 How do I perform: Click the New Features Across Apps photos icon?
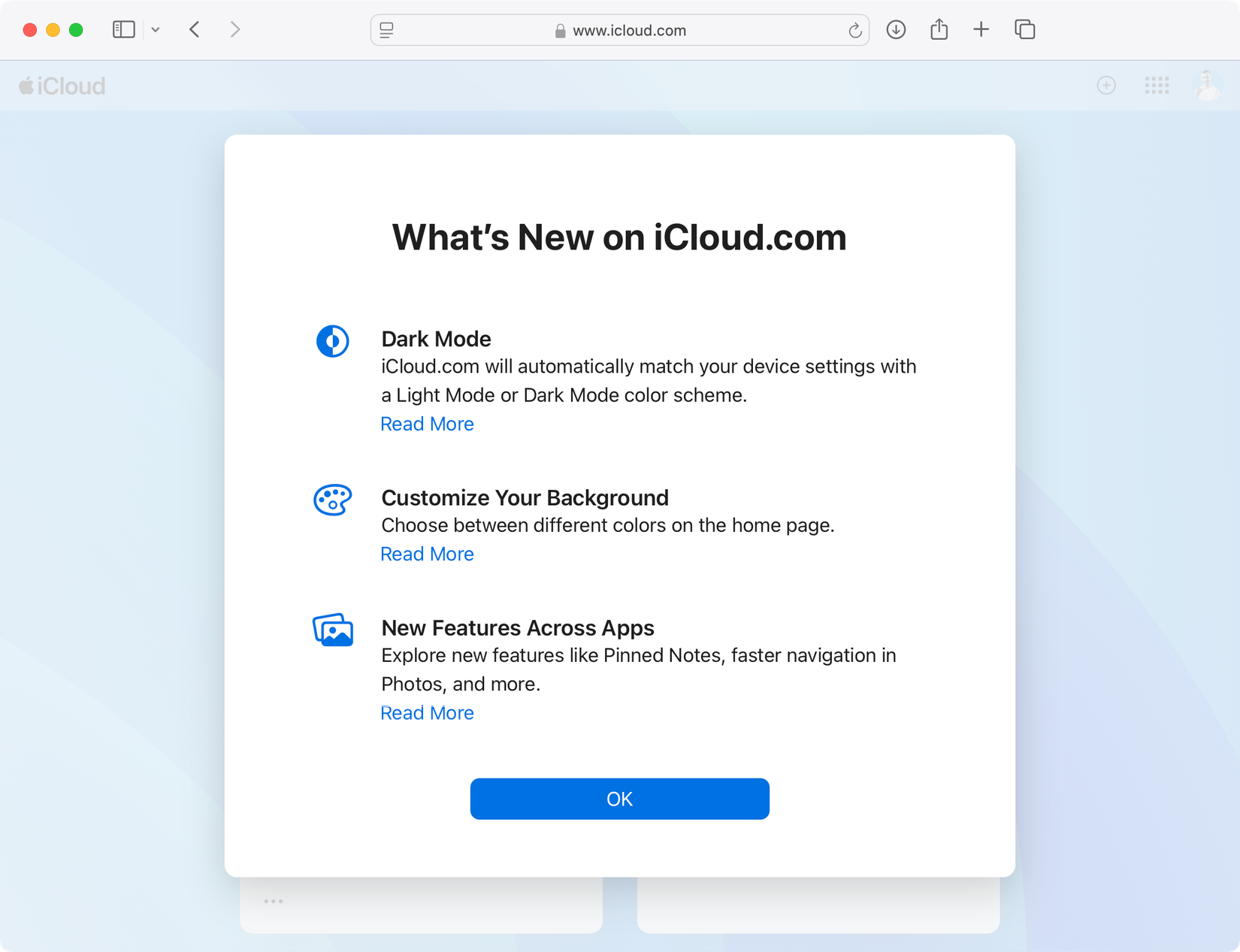(x=333, y=630)
